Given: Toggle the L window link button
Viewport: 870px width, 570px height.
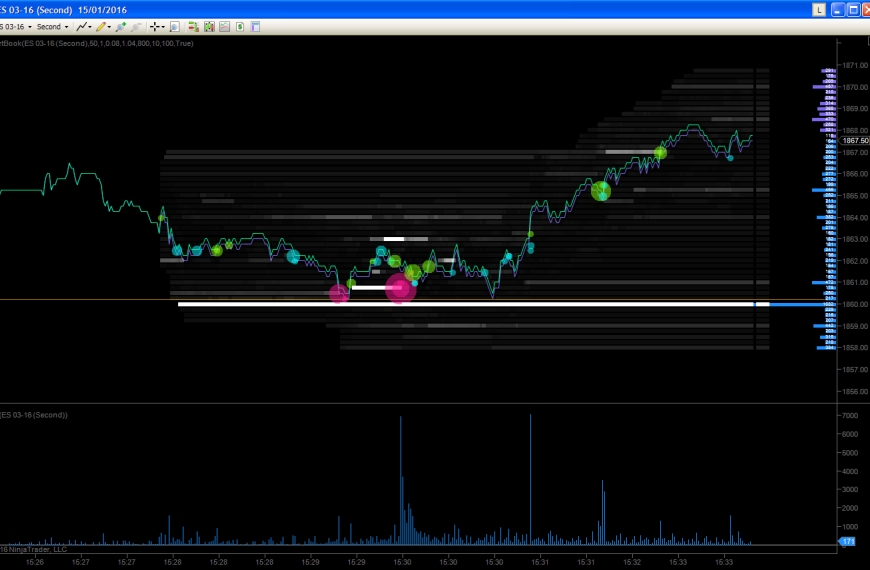Looking at the screenshot, I should (x=819, y=9).
